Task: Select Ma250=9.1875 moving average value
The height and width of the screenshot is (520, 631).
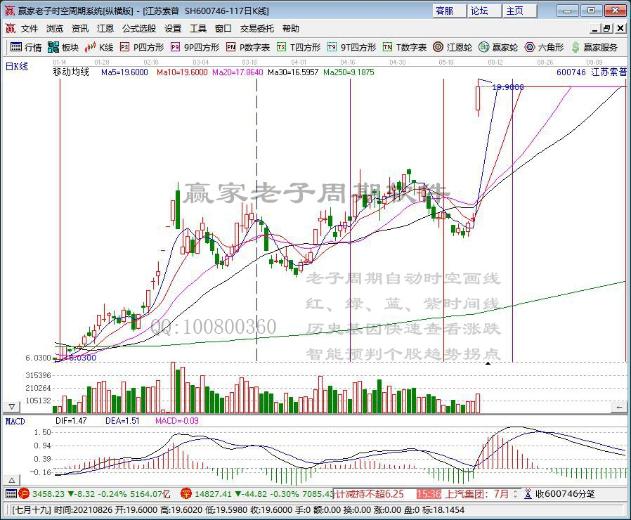Action: pos(349,72)
